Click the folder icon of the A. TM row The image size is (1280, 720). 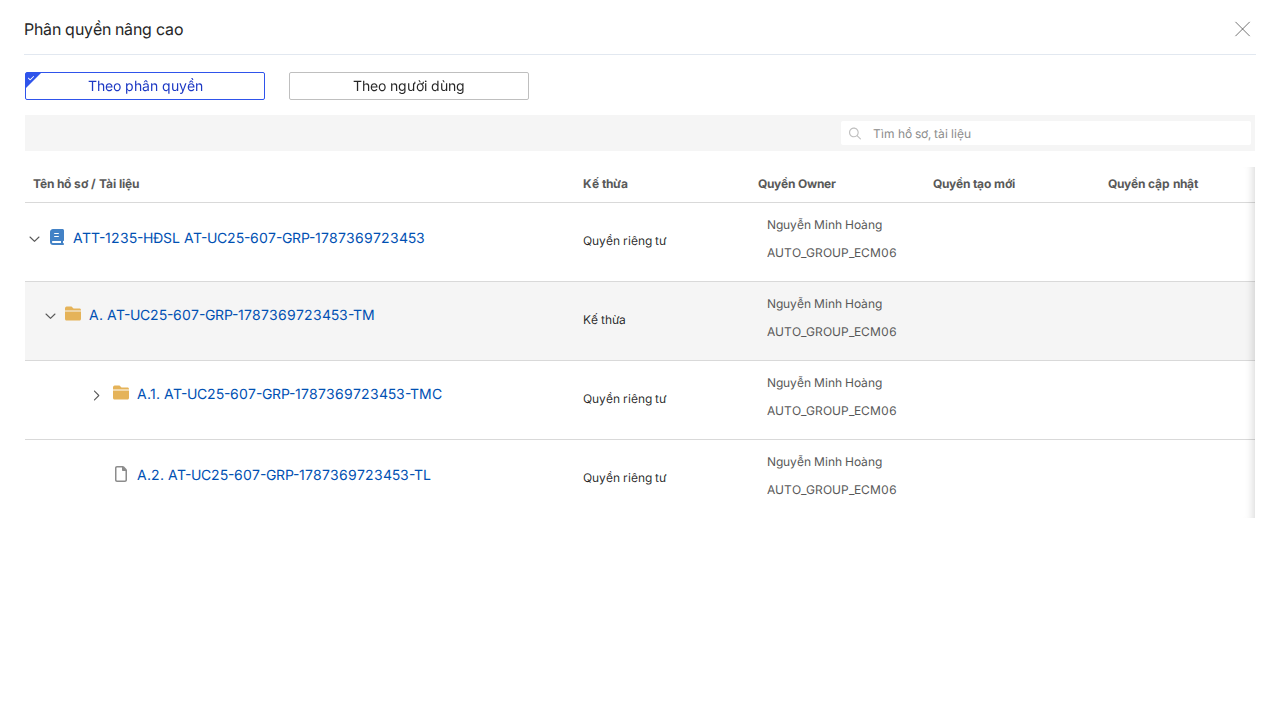73,314
